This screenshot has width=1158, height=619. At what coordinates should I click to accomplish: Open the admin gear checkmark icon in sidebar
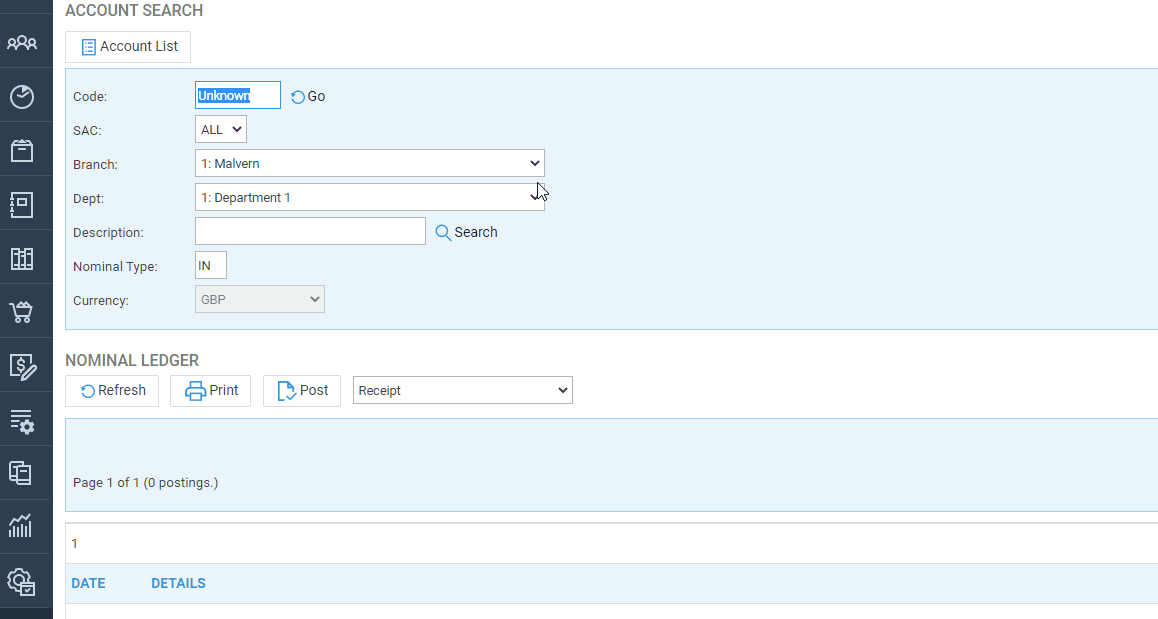[21, 581]
